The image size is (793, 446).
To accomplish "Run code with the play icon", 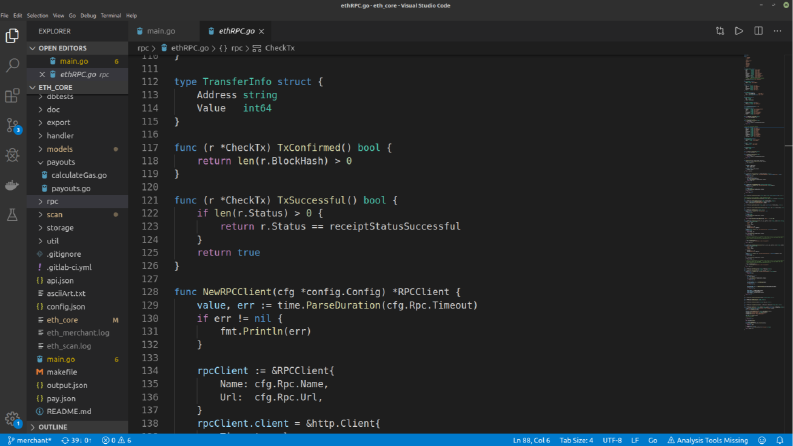I will click(x=739, y=31).
